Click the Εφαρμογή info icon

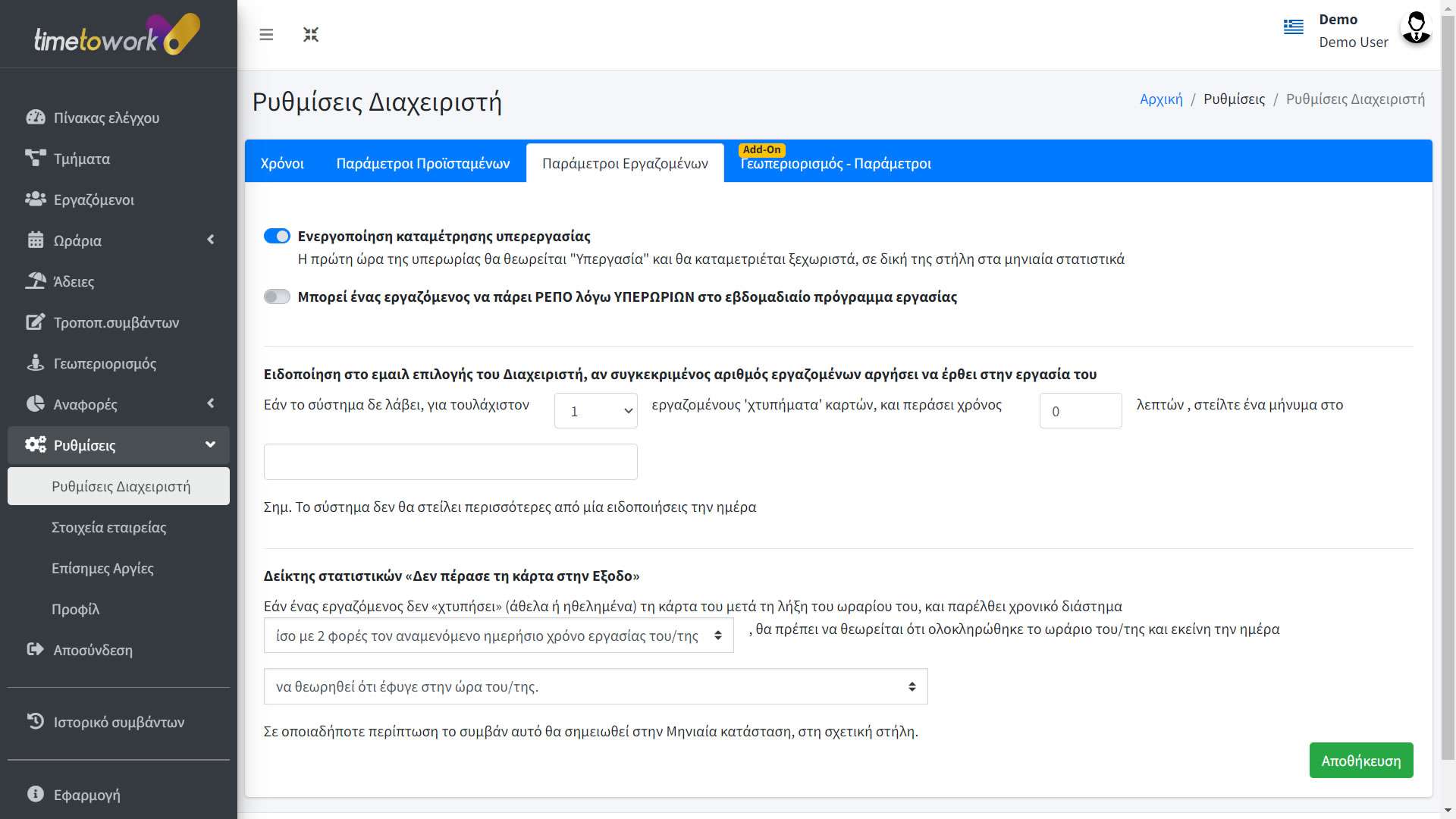click(x=36, y=794)
